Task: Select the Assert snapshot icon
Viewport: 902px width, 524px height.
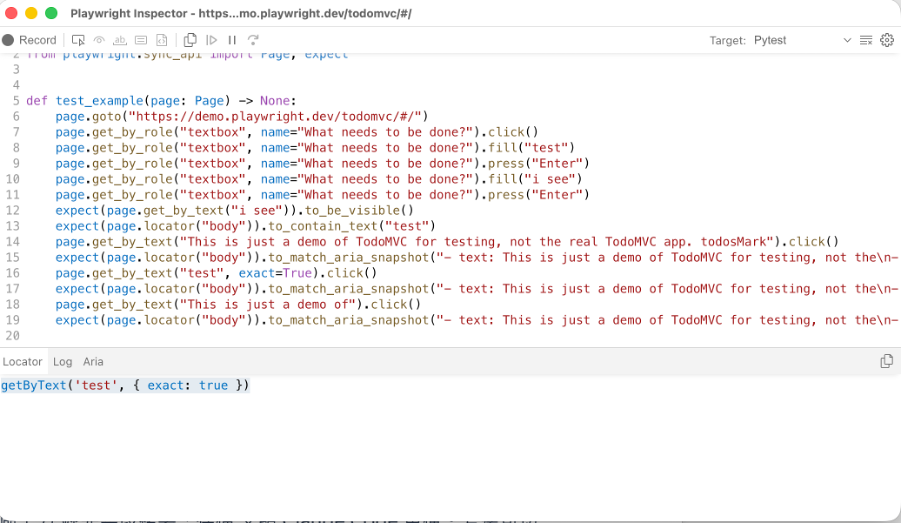Action: pos(162,40)
